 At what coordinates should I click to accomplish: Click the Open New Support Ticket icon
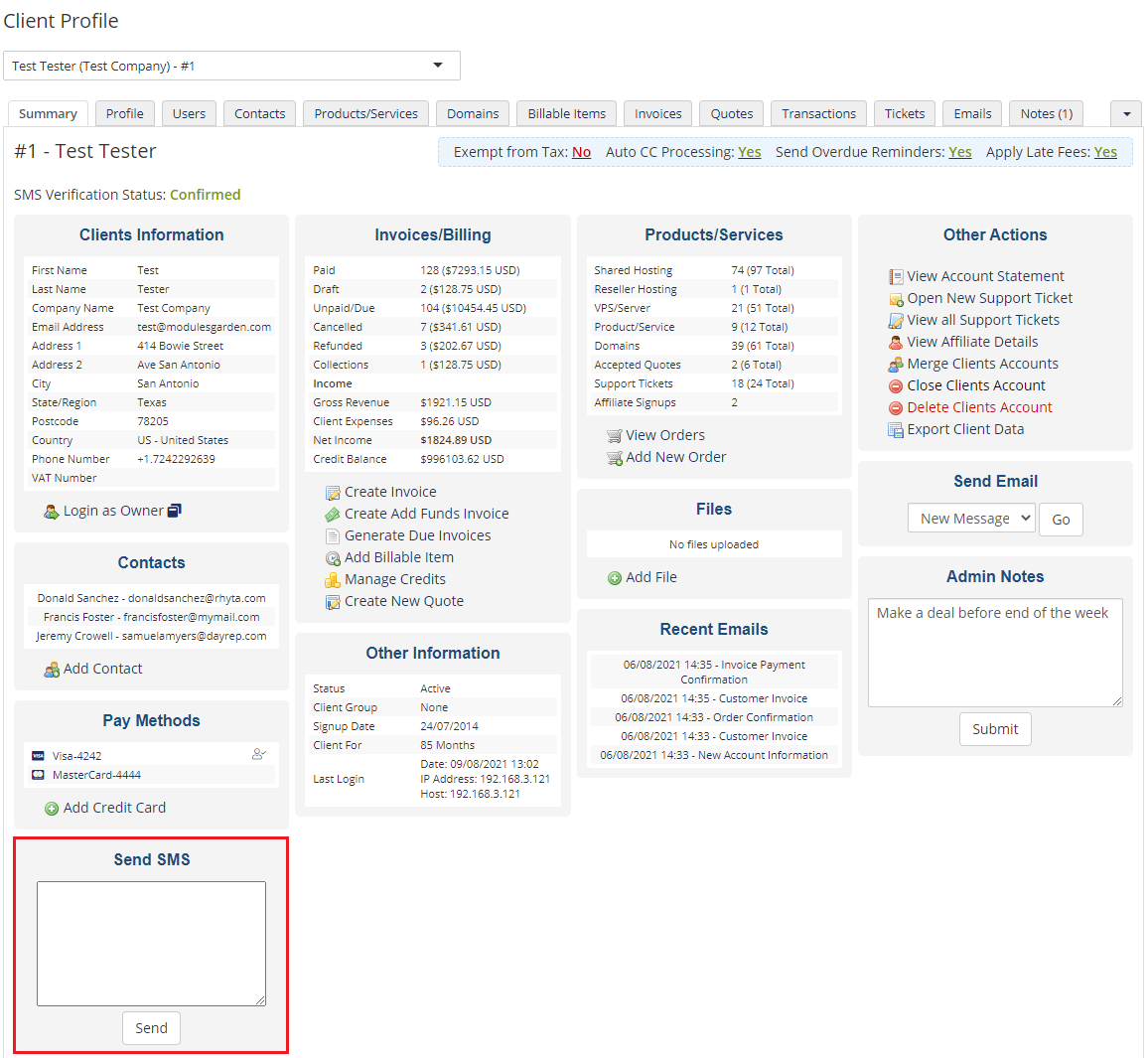896,299
